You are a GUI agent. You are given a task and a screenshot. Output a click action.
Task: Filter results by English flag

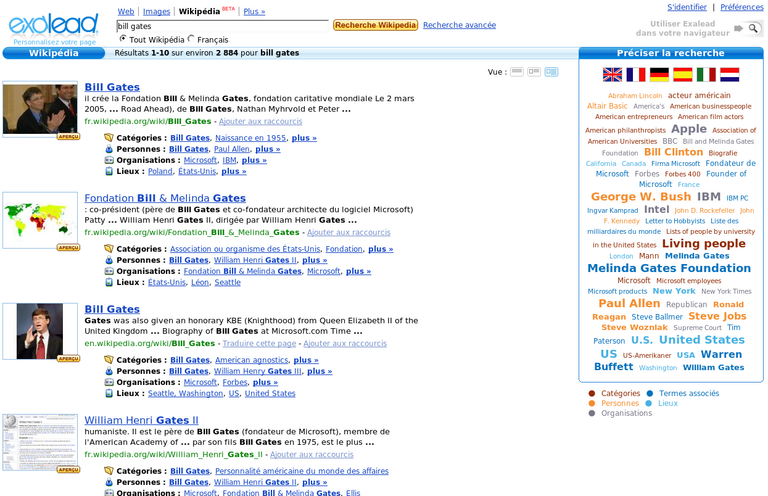[x=612, y=75]
